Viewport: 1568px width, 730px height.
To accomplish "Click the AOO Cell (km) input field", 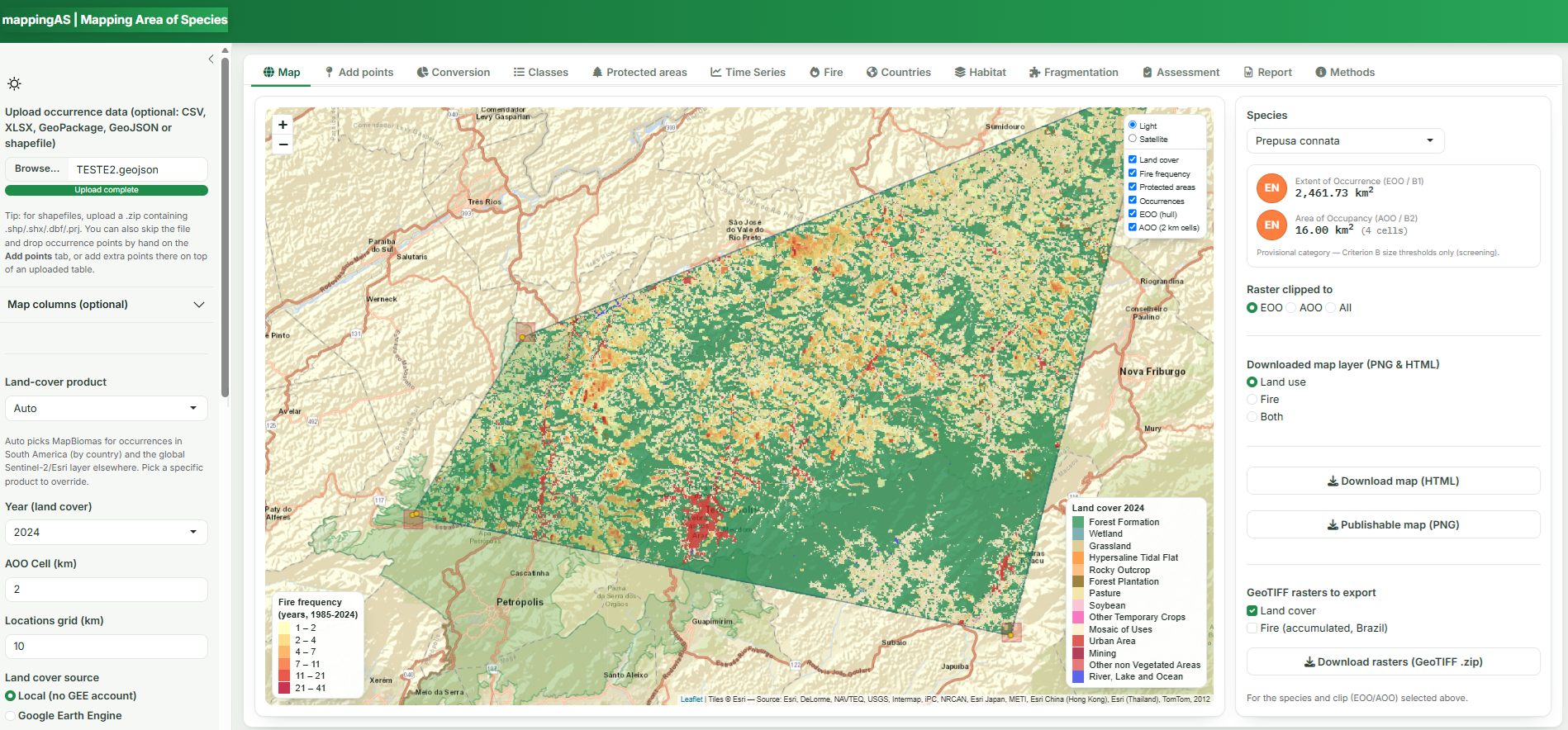I will coord(107,589).
